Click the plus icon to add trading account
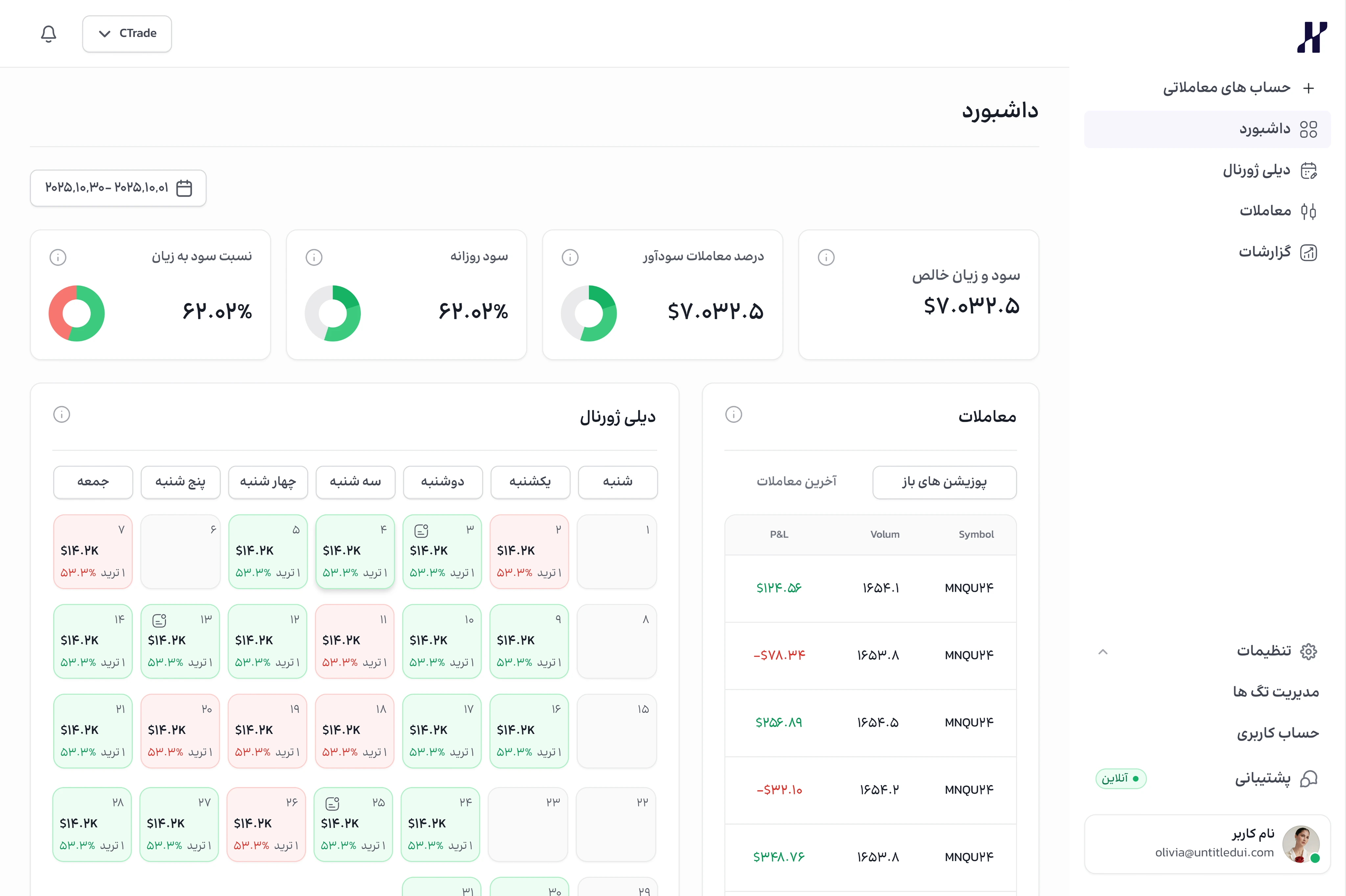Viewport: 1346px width, 896px height. pyautogui.click(x=1308, y=88)
